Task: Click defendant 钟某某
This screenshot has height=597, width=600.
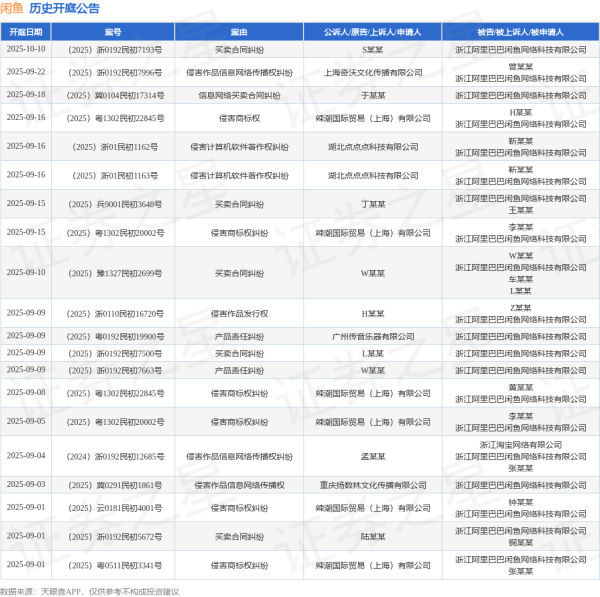Action: [520, 502]
